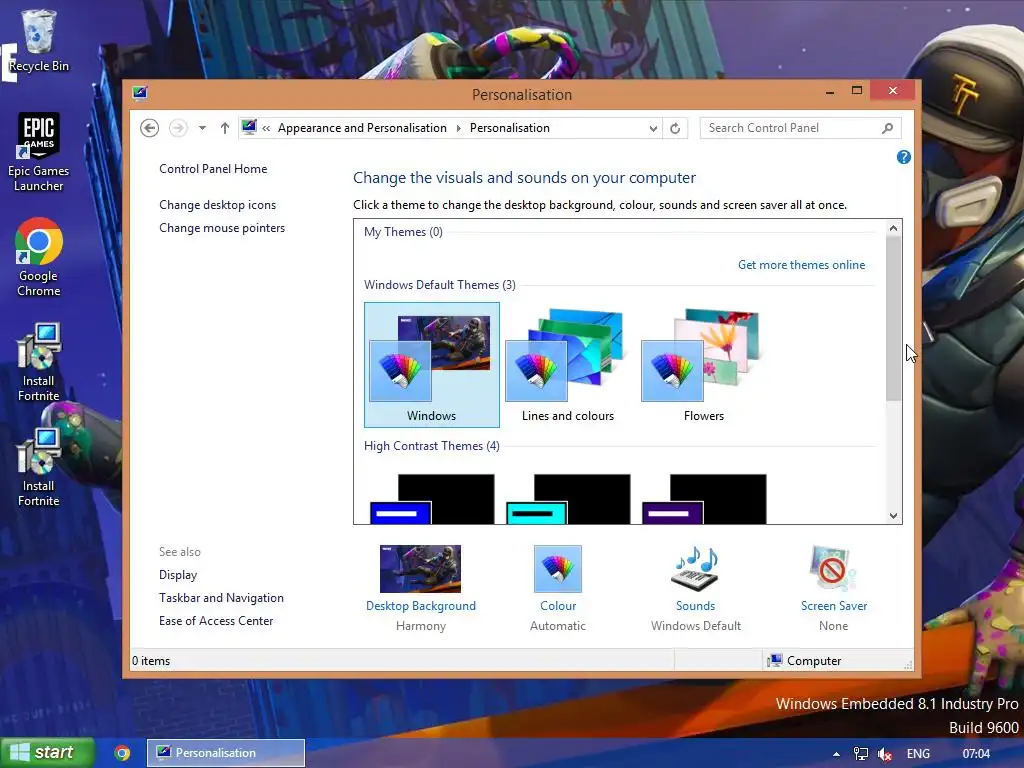Select the purple high contrast theme

pyautogui.click(x=704, y=499)
